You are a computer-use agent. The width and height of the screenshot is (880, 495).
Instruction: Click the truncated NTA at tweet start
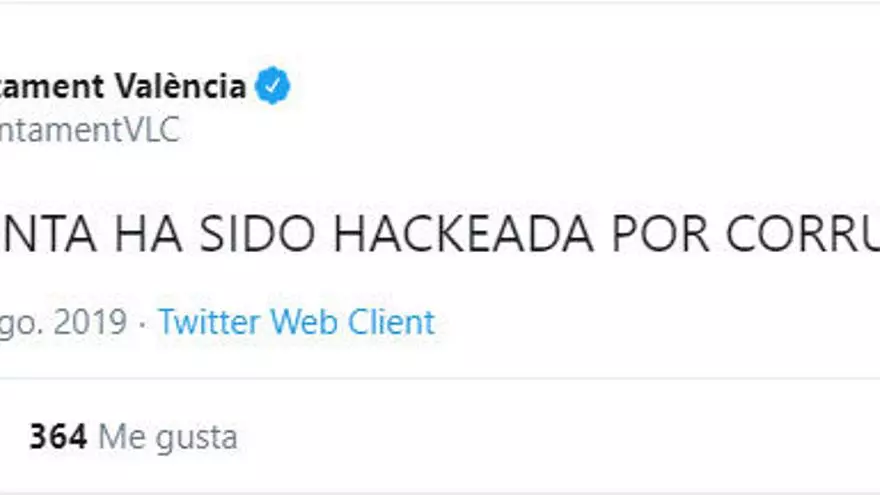[x=48, y=233]
